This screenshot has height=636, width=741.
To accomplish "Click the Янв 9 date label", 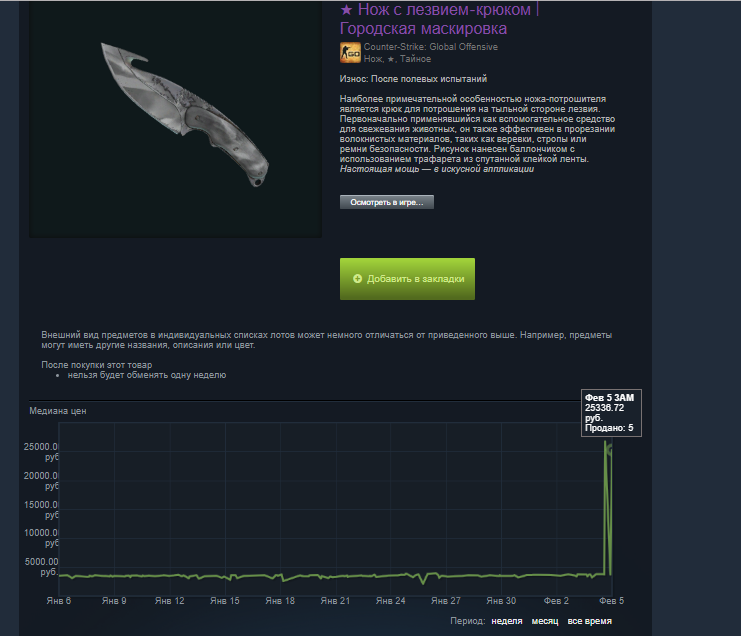I will coord(114,601).
